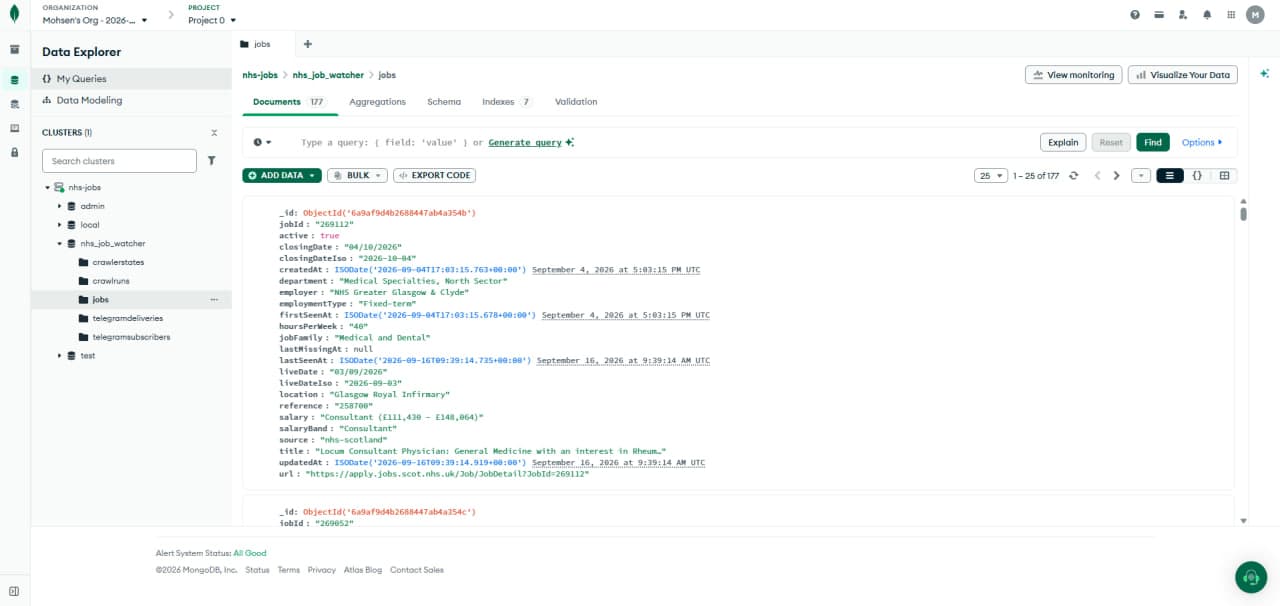Click the Generate query link

tap(525, 143)
